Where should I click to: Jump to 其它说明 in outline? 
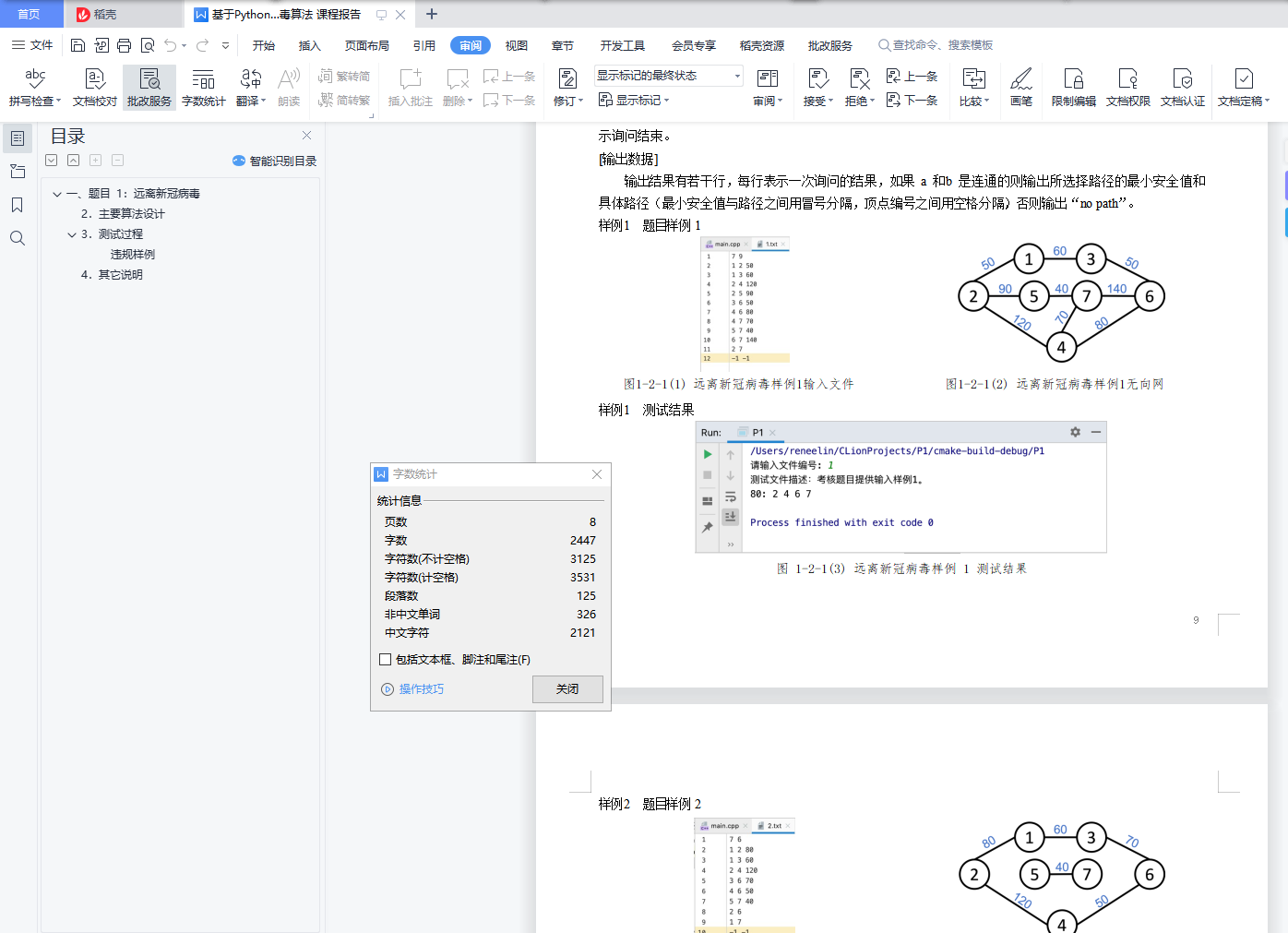pos(112,275)
